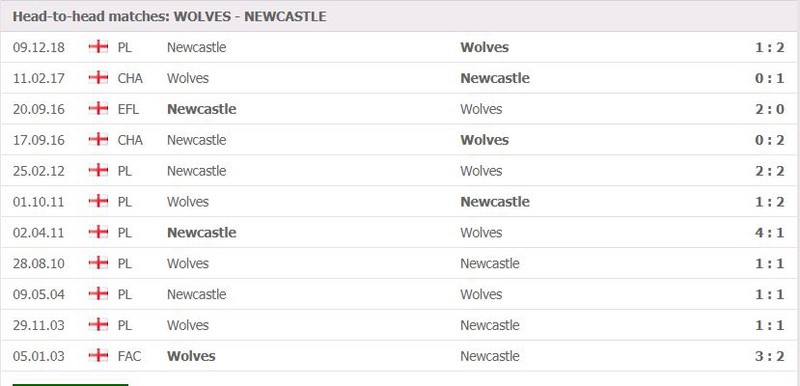Viewport: 800px width, 386px height.
Task: Click England flag icon for 02.04.11 match
Action: tap(98, 232)
